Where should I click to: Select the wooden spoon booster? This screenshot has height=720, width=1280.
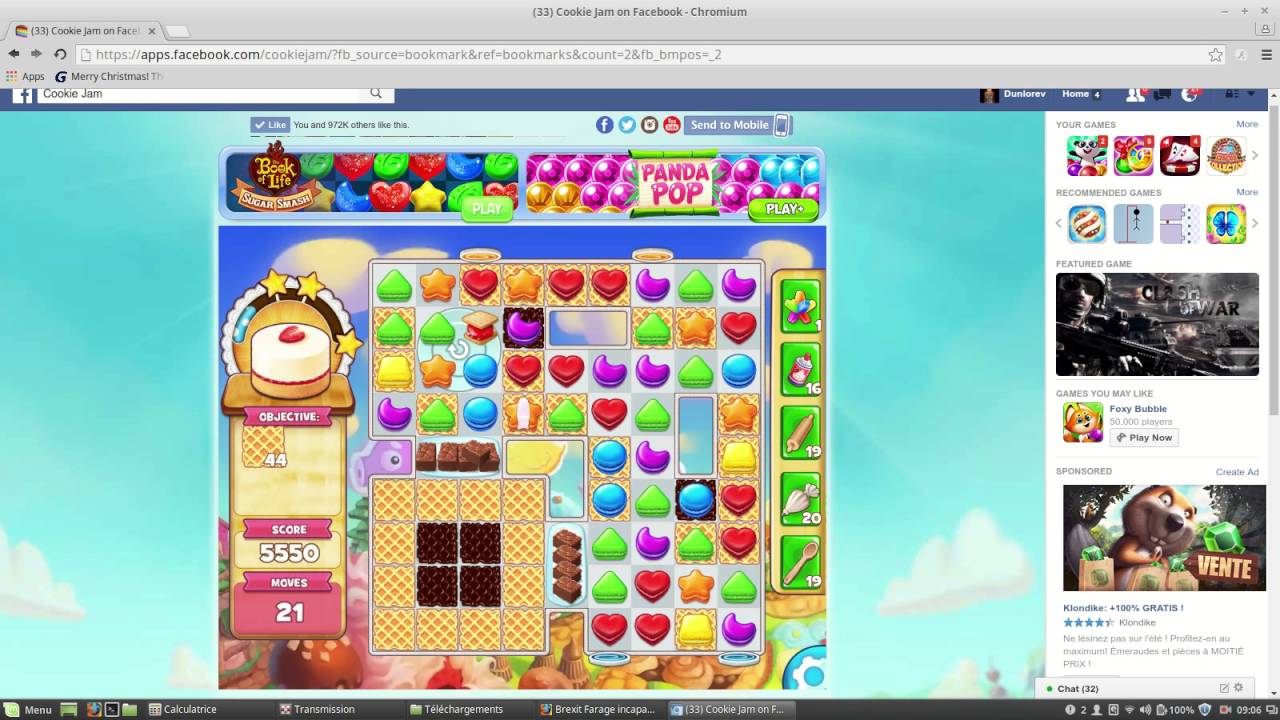[800, 563]
